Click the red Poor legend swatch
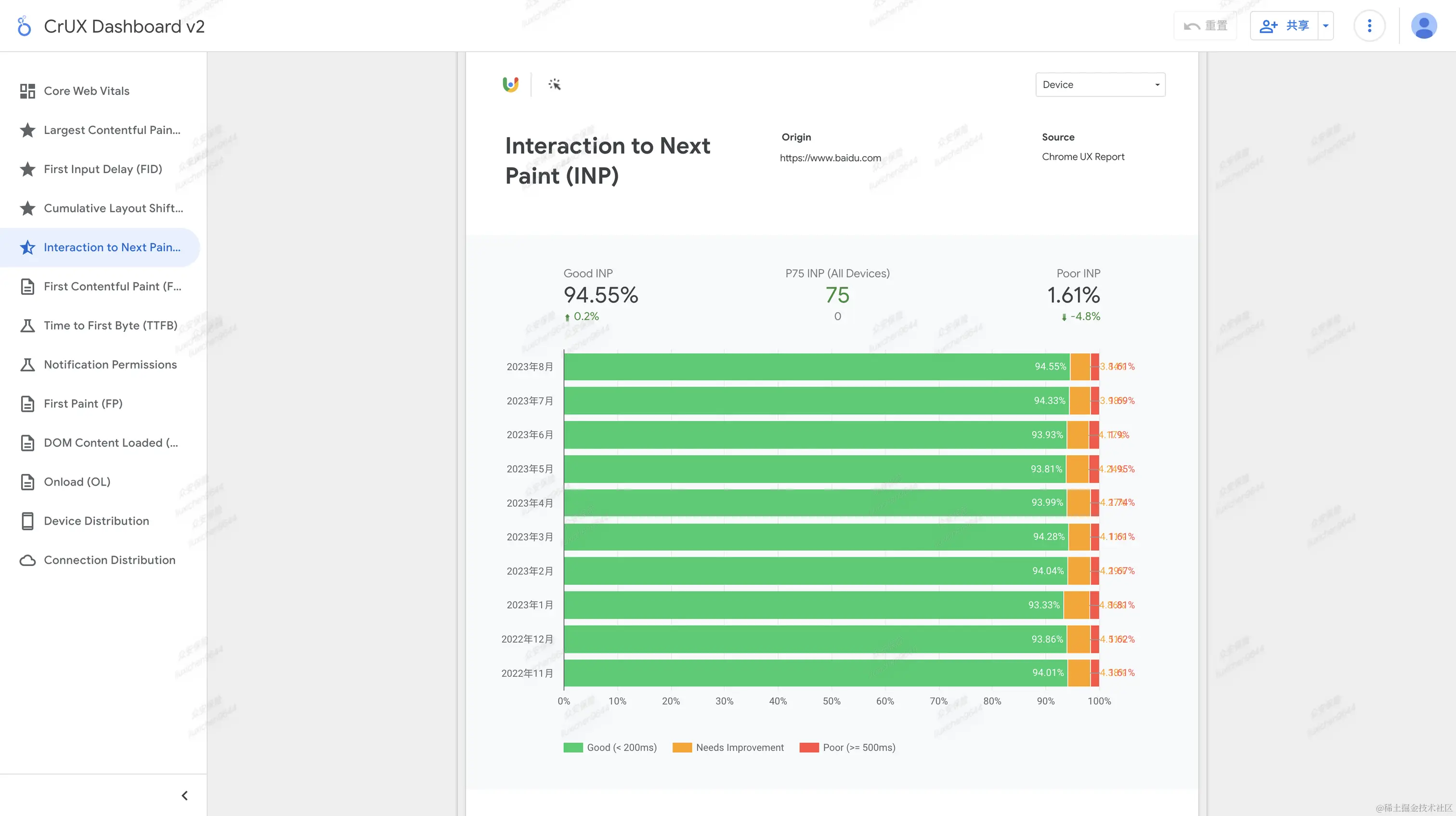Viewport: 1456px width, 816px height. (x=809, y=748)
